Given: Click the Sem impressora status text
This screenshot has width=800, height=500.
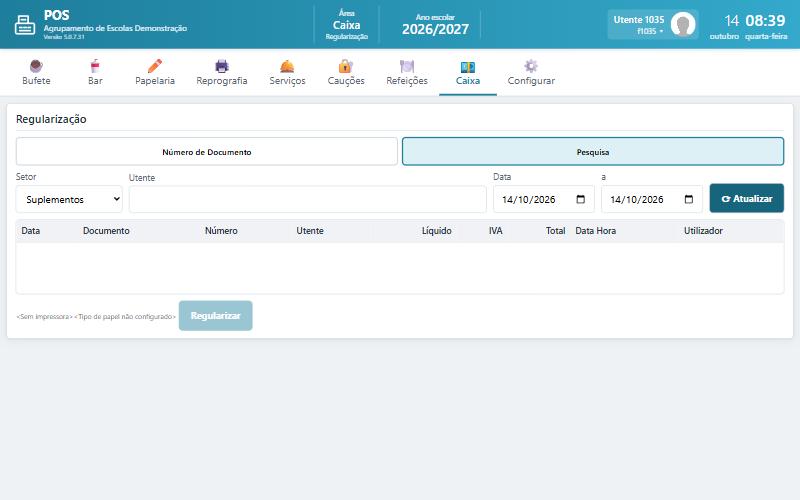Looking at the screenshot, I should pyautogui.click(x=44, y=317).
